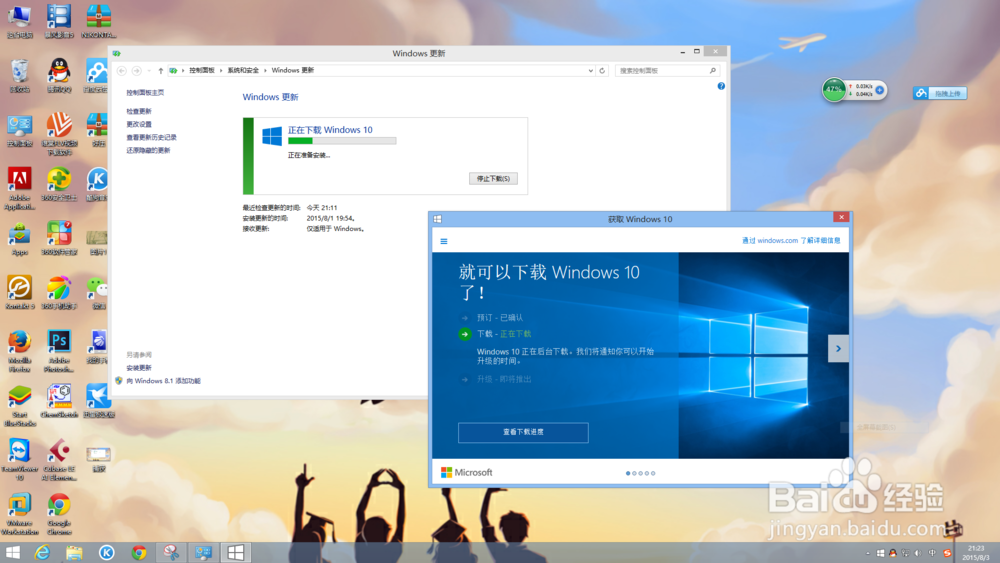Advance to next slide in Get Windows 10
This screenshot has width=1000, height=563.
838,349
